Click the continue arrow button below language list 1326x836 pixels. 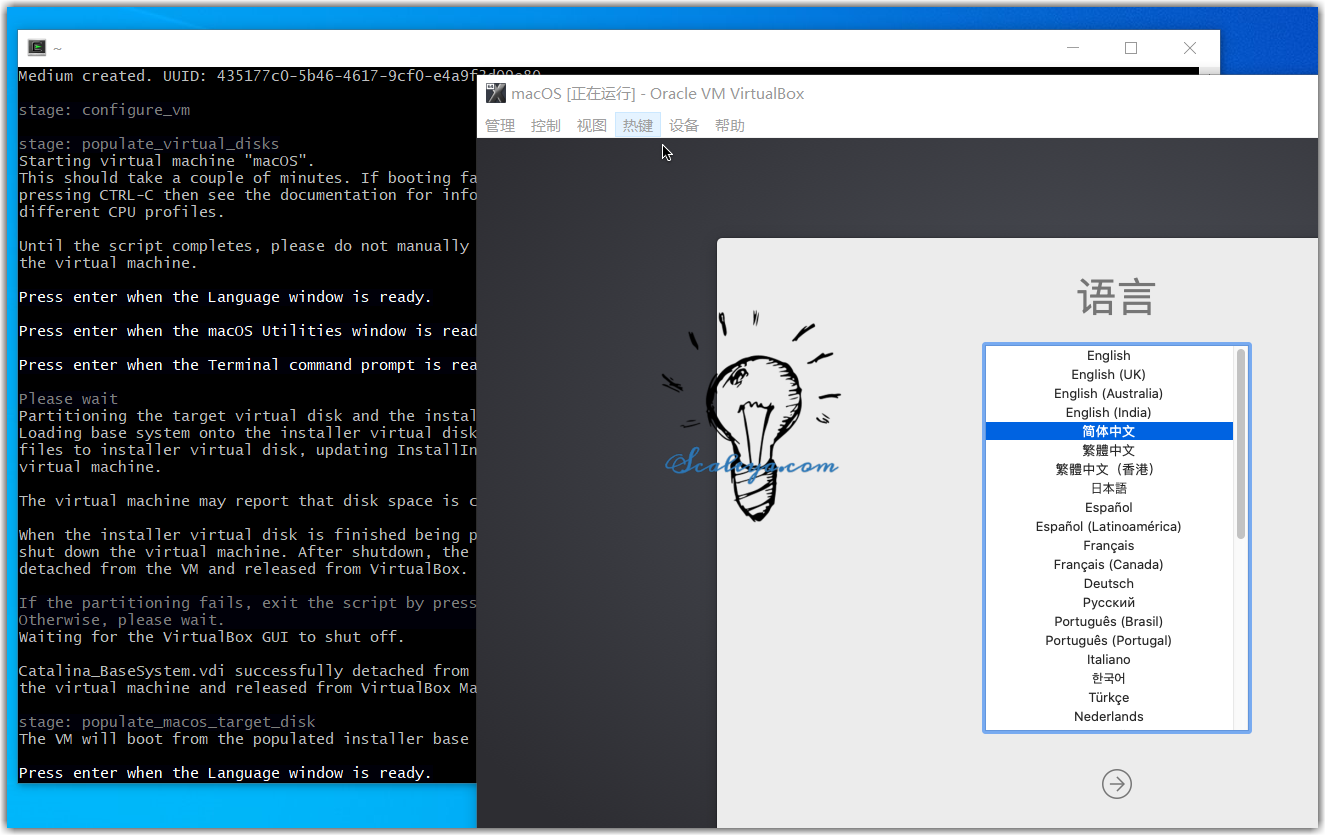tap(1116, 784)
